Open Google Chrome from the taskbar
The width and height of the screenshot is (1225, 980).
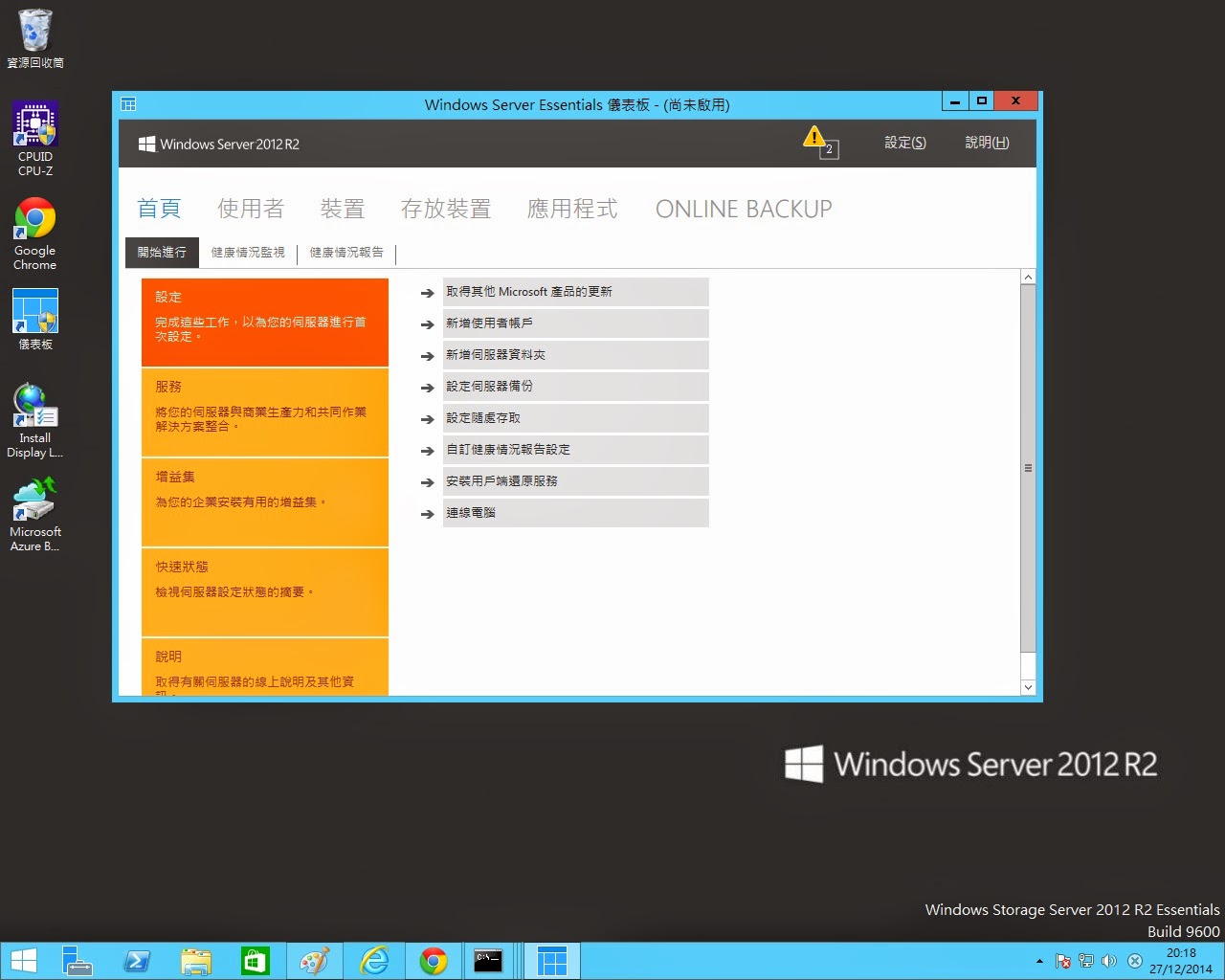434,961
